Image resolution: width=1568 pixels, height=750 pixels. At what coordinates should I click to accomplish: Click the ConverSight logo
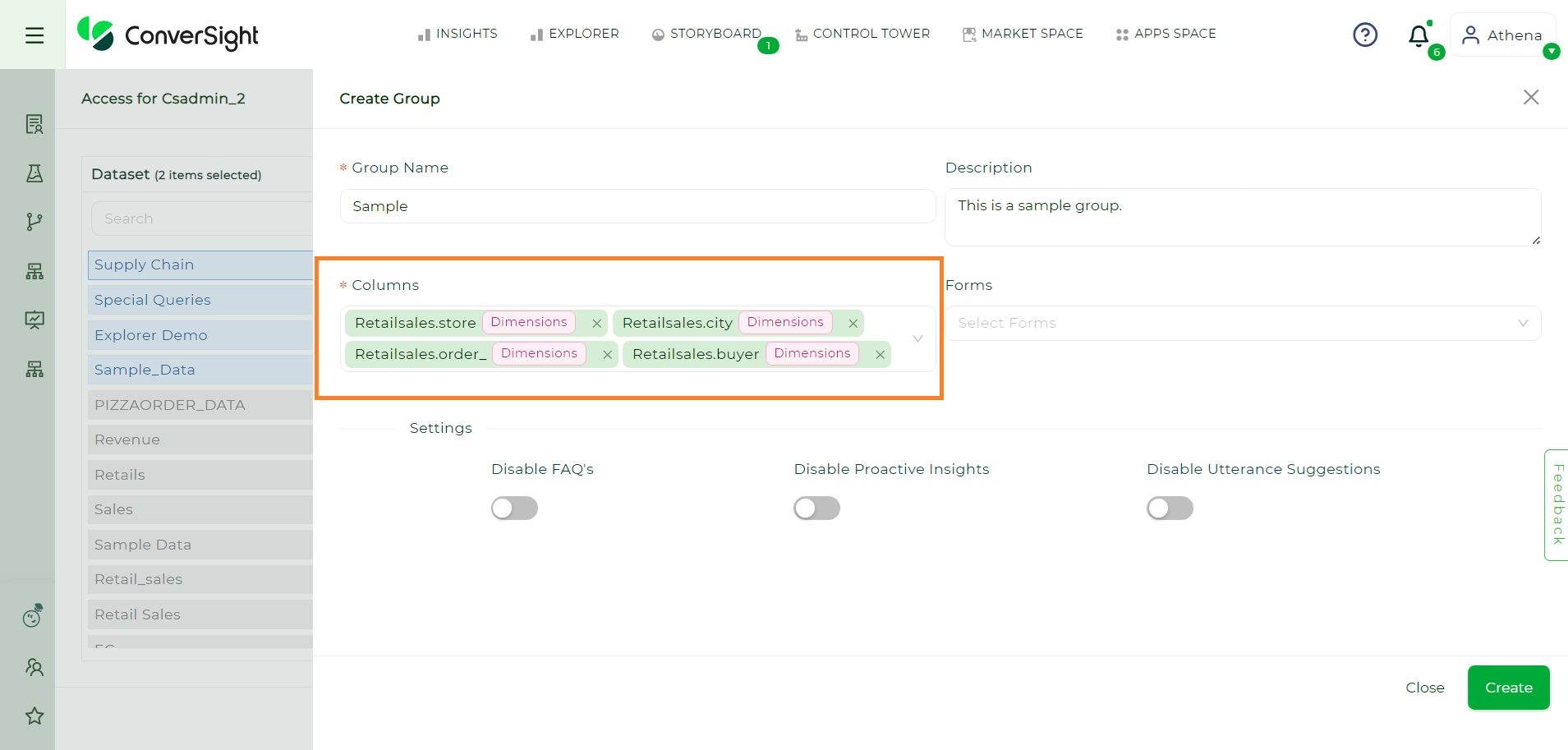[x=168, y=35]
